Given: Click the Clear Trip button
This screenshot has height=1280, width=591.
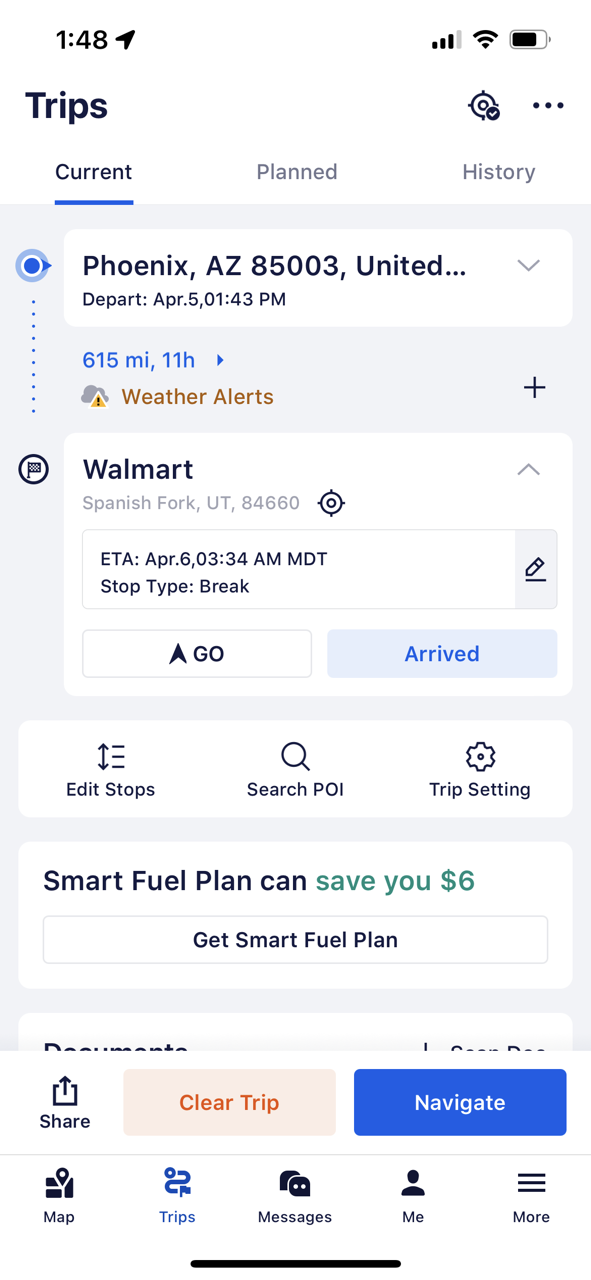Looking at the screenshot, I should (229, 1102).
